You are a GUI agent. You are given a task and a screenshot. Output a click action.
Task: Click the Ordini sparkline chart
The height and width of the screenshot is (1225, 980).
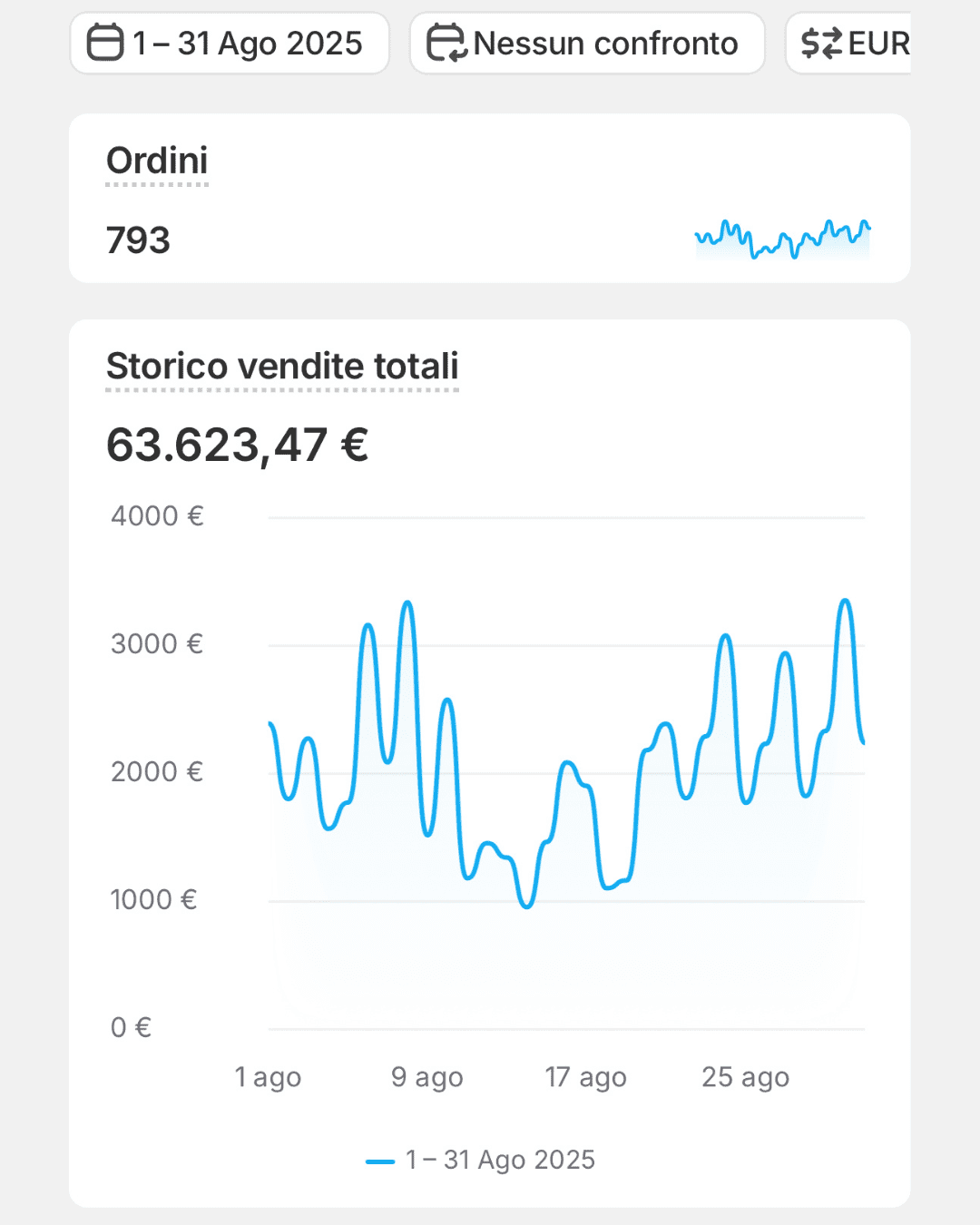782,239
